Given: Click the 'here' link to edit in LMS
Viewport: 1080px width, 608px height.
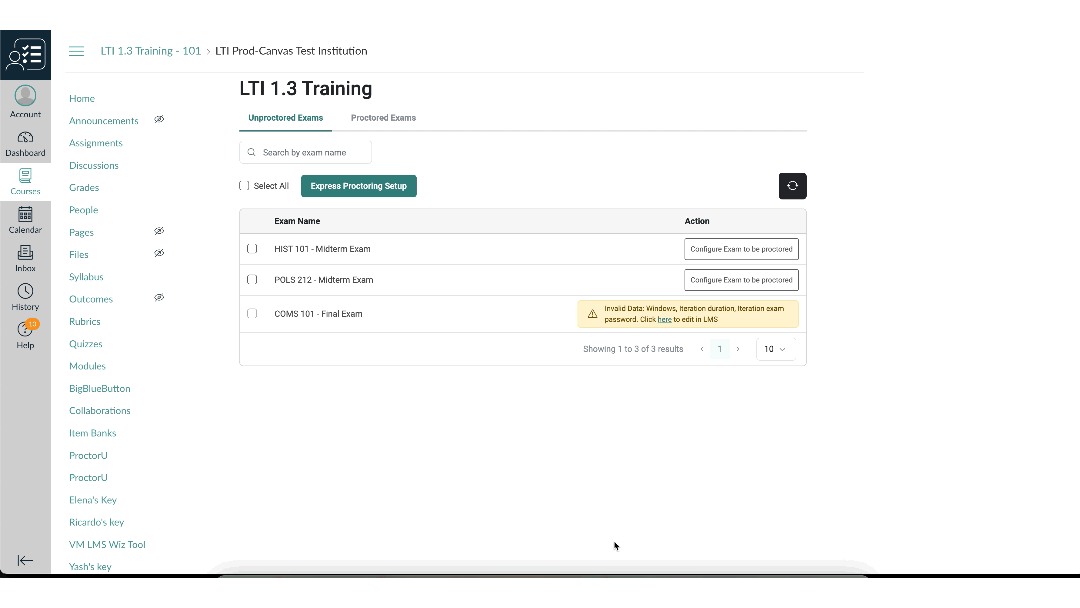Looking at the screenshot, I should [x=665, y=319].
